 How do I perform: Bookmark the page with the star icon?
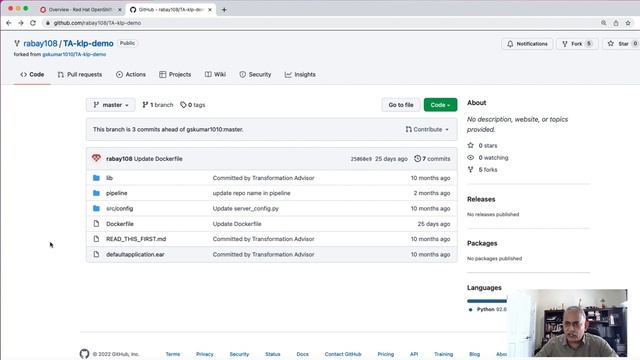628,23
